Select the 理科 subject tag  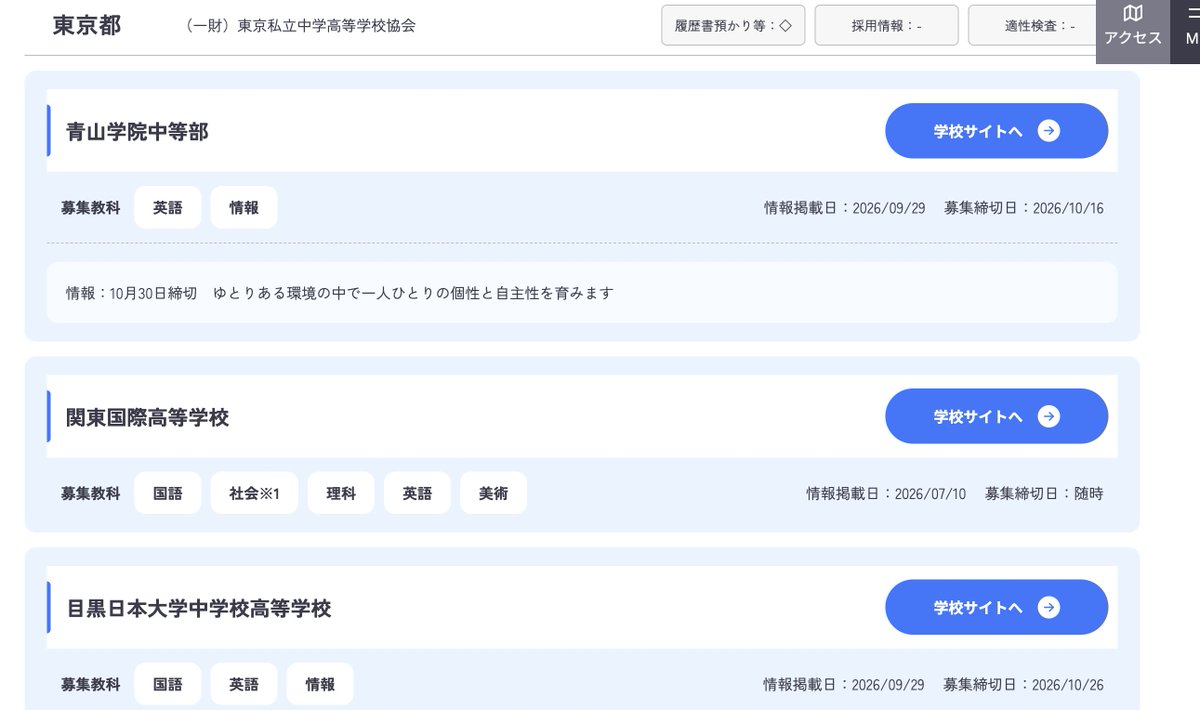(341, 493)
